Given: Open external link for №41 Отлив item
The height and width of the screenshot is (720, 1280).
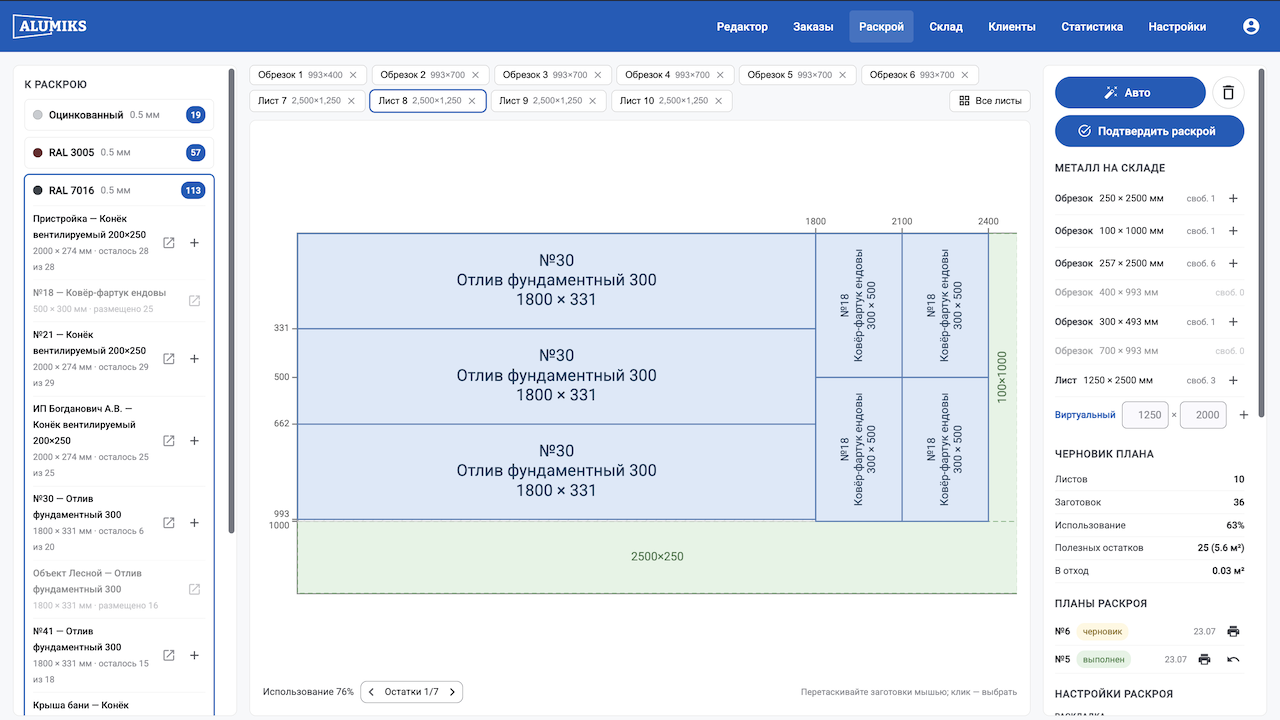Looking at the screenshot, I should (x=169, y=655).
